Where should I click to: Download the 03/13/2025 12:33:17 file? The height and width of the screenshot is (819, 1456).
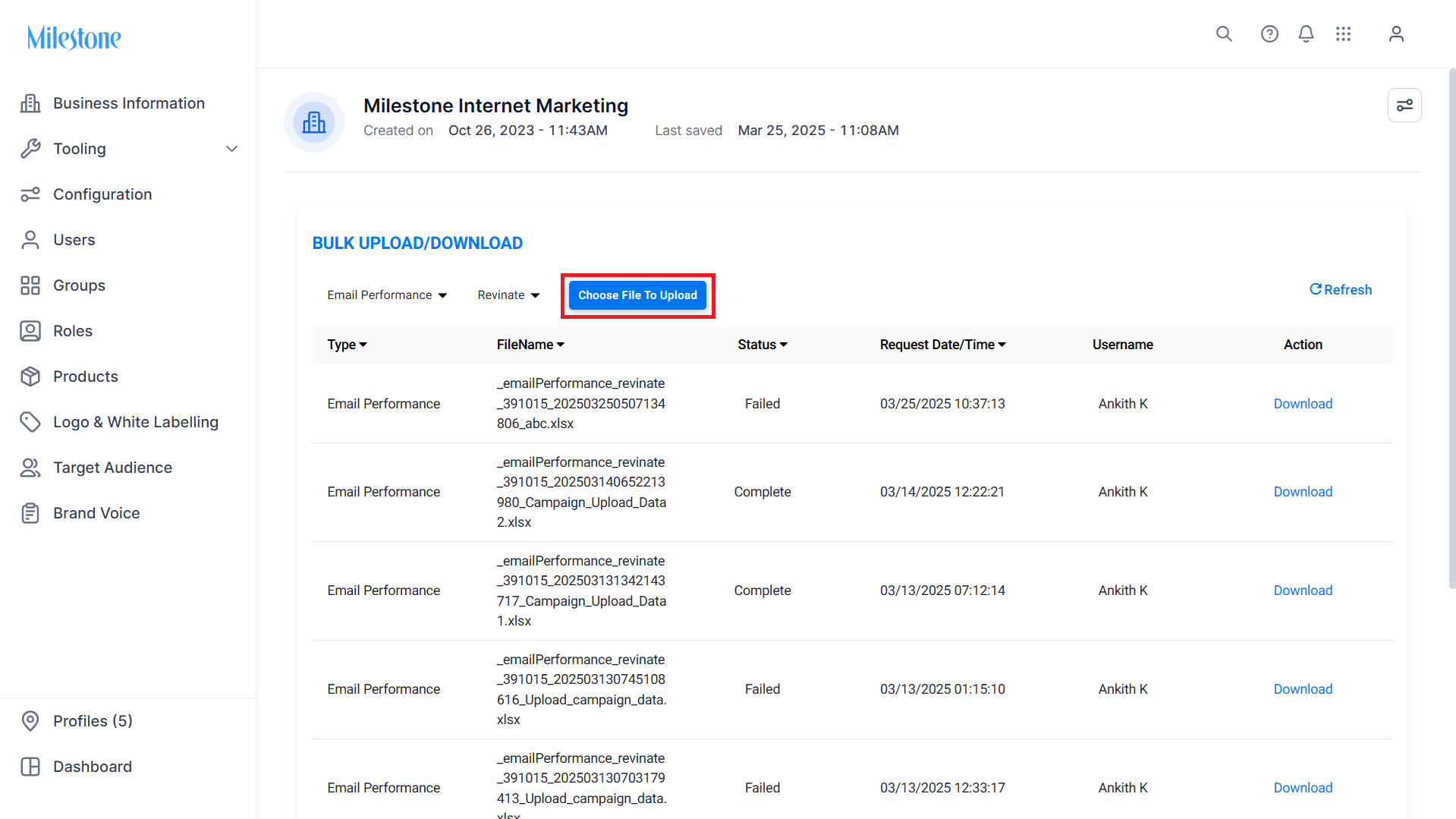coord(1303,788)
